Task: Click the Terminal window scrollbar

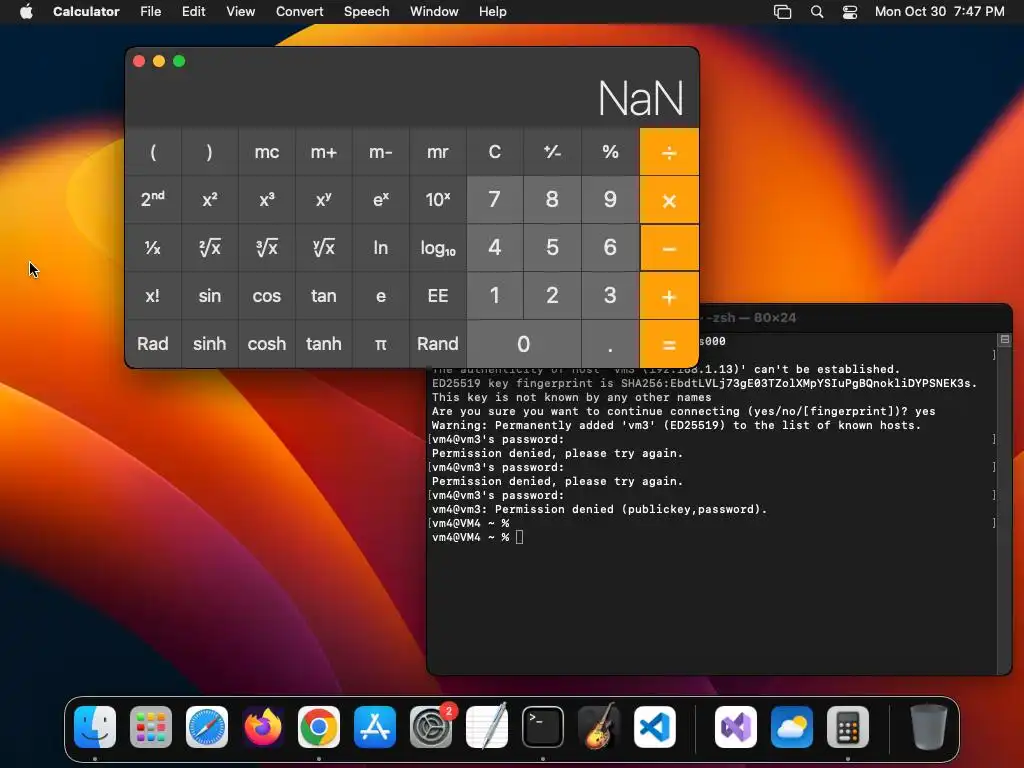Action: (x=1004, y=503)
